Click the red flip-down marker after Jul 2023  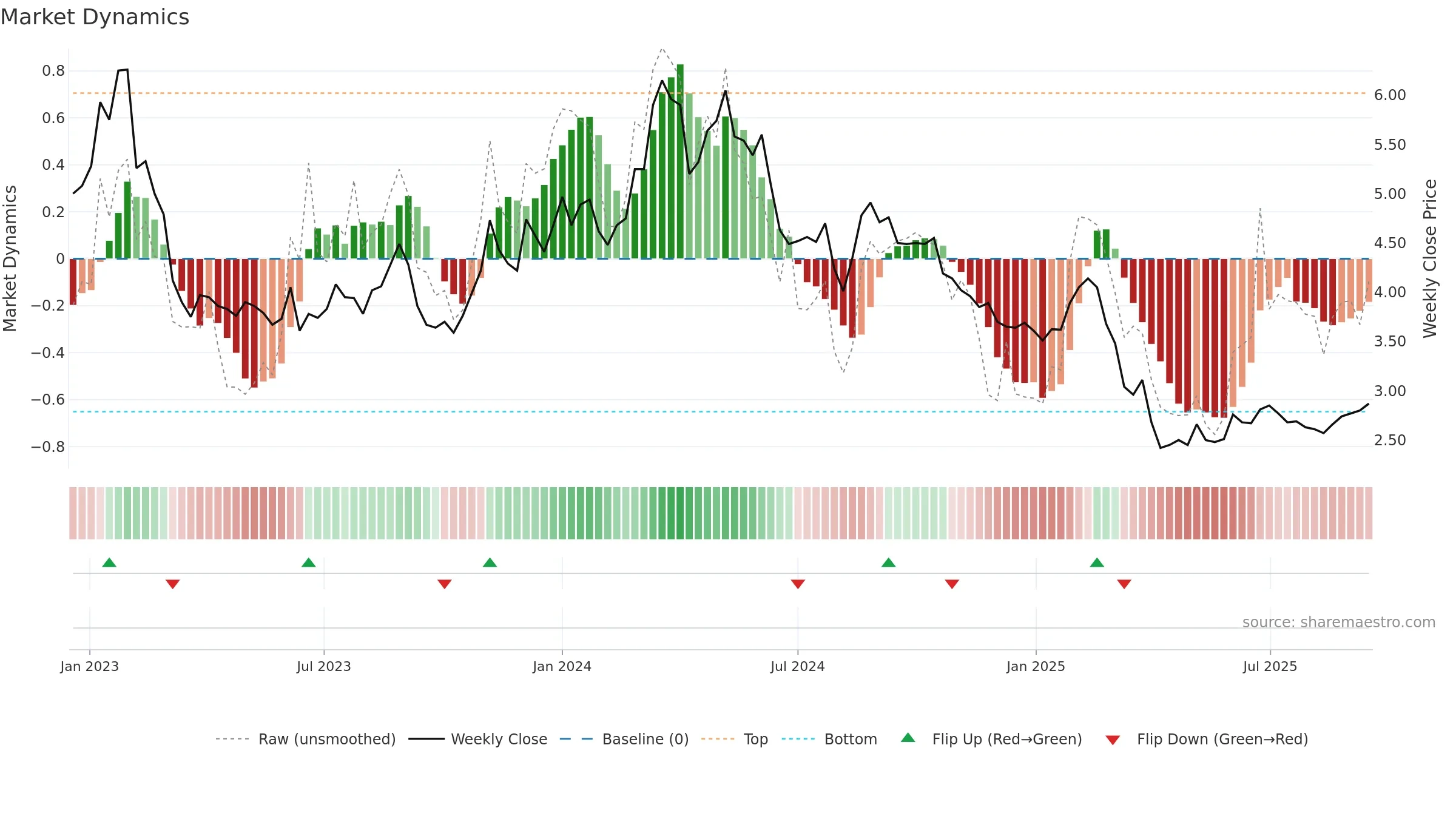click(x=445, y=584)
